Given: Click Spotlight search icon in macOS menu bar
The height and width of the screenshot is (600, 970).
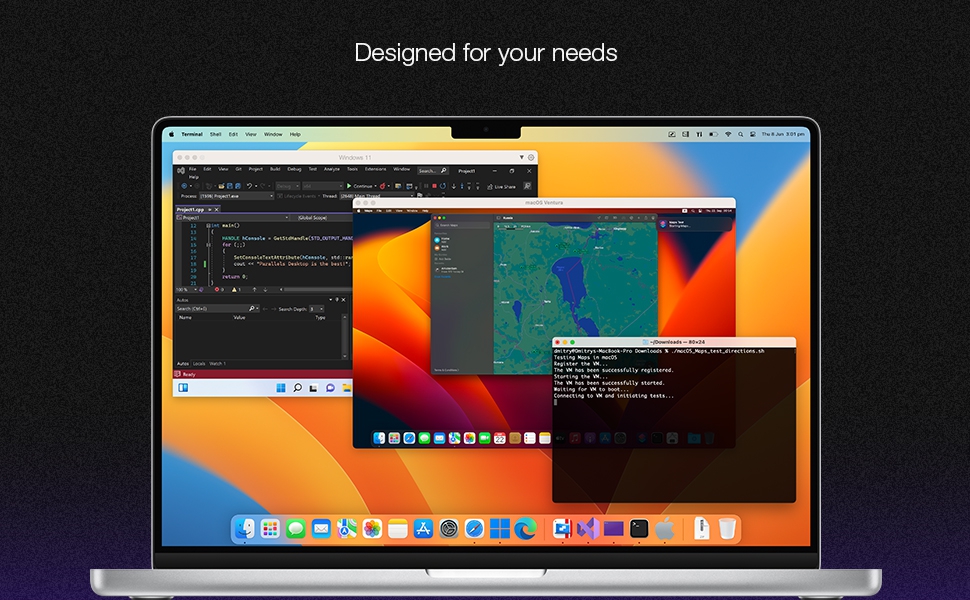Looking at the screenshot, I should pos(740,134).
